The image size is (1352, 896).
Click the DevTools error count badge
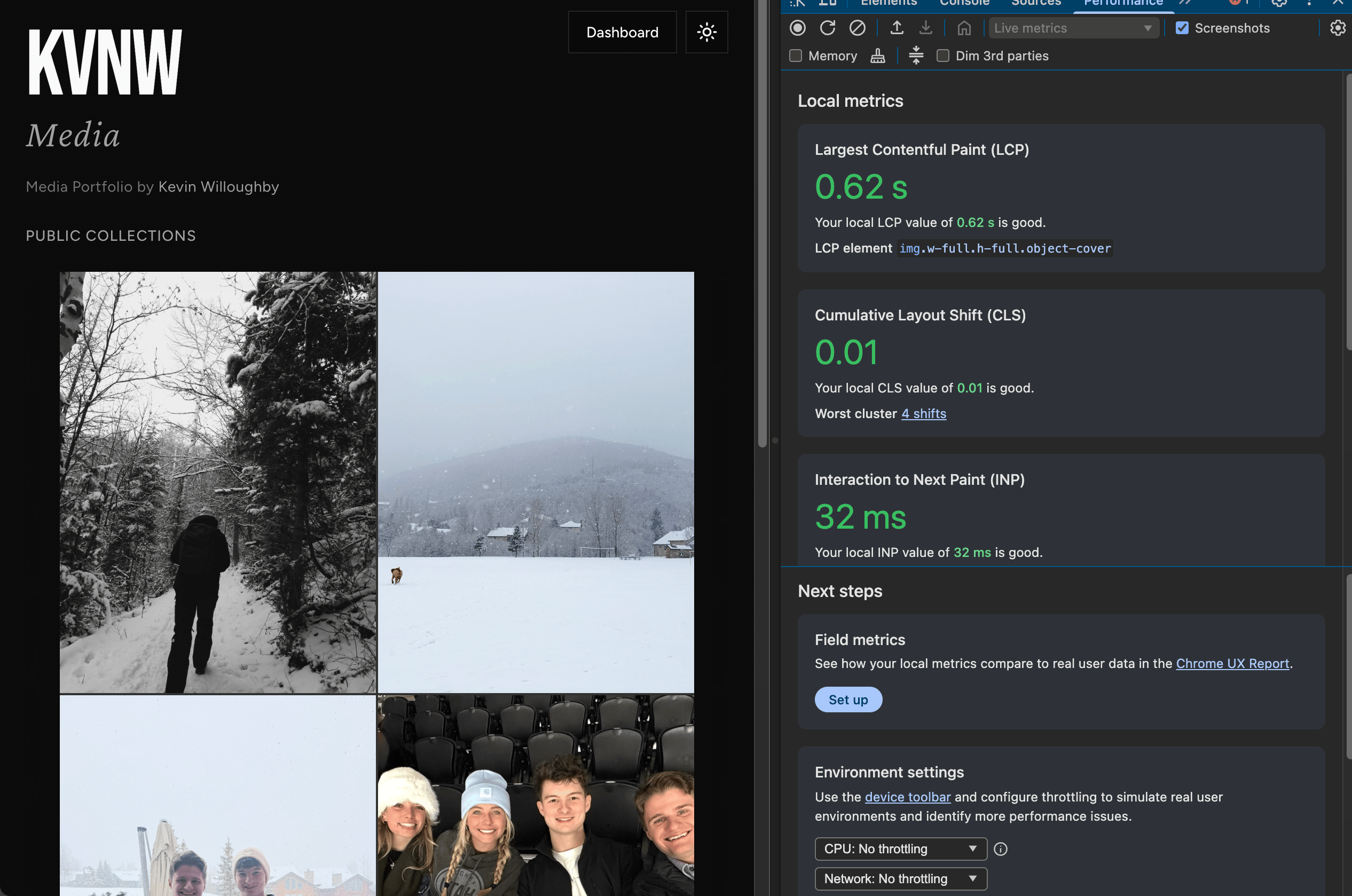tap(1239, 3)
